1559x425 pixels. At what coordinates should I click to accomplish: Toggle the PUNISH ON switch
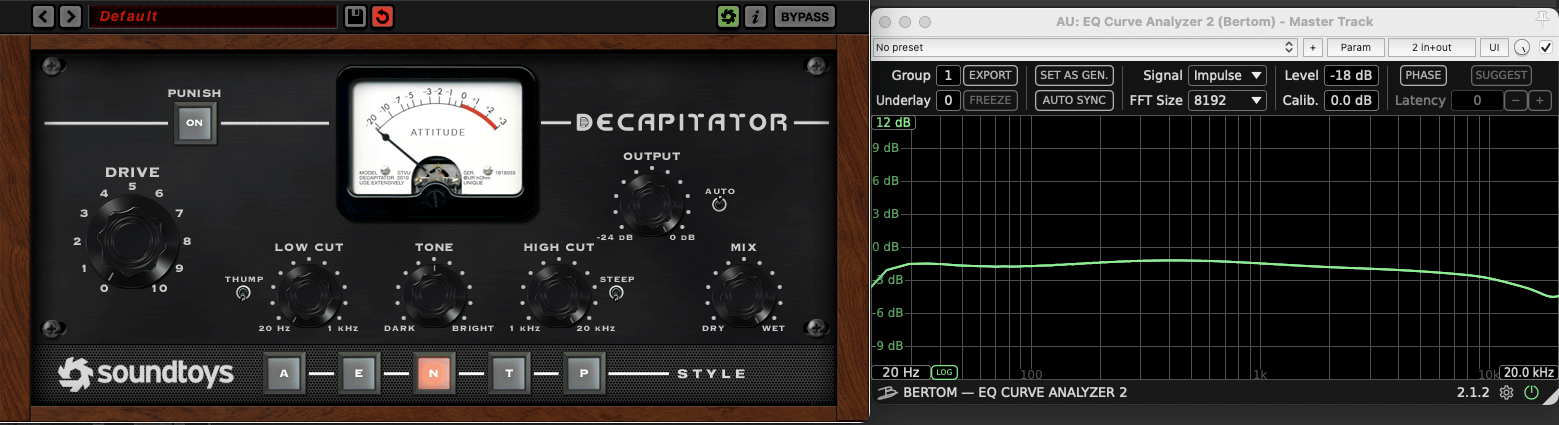click(195, 124)
